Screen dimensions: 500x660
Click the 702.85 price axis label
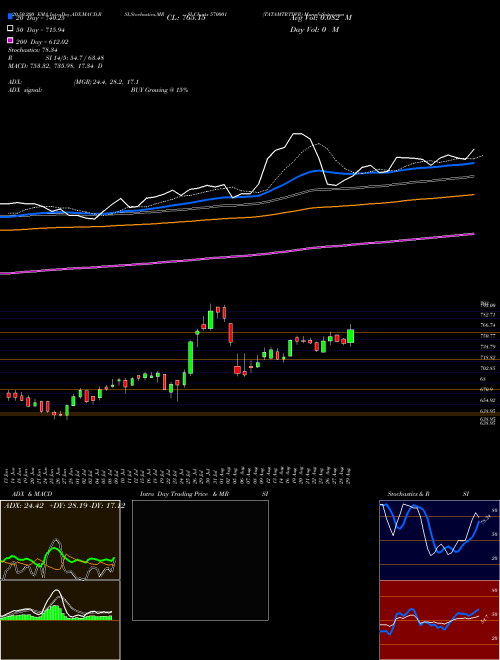[487, 368]
